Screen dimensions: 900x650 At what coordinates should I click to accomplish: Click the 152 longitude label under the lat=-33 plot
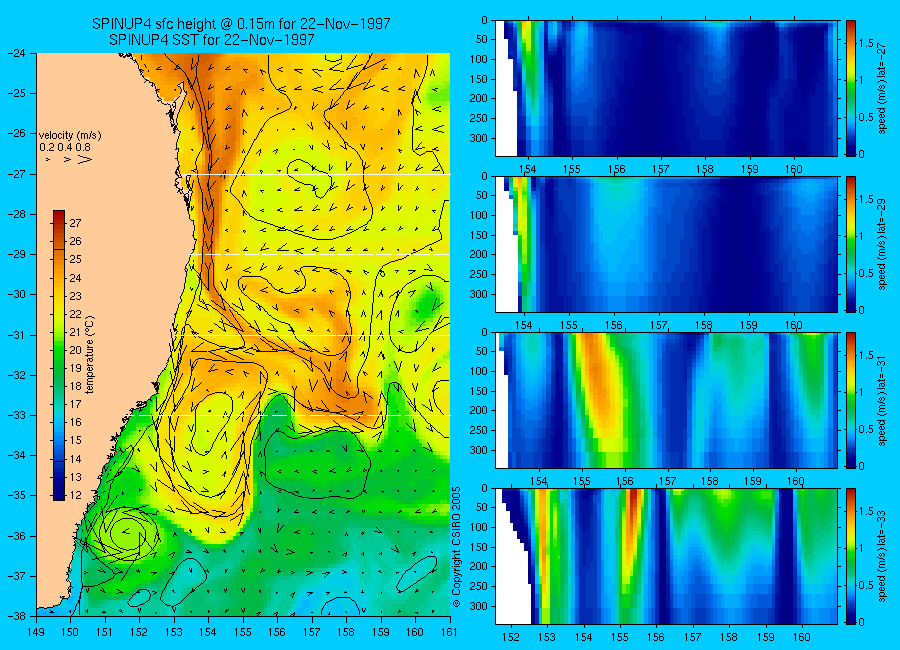coord(510,637)
